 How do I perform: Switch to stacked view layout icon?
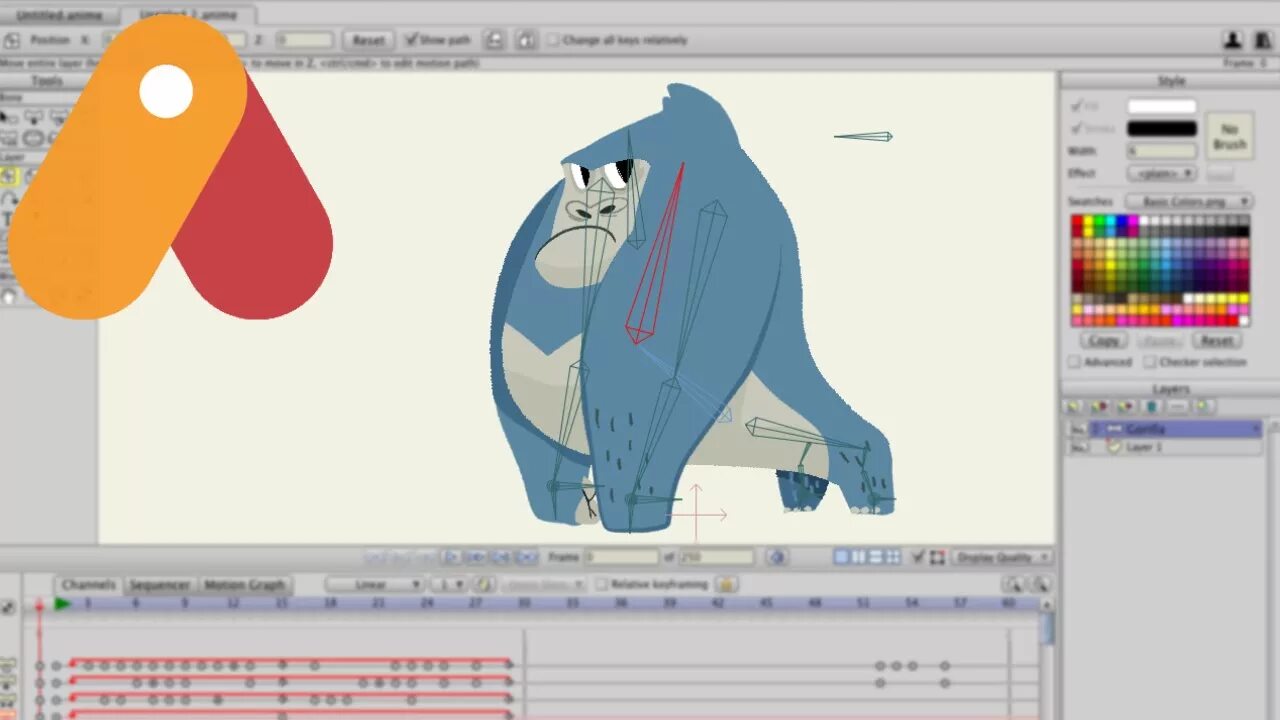pyautogui.click(x=876, y=557)
